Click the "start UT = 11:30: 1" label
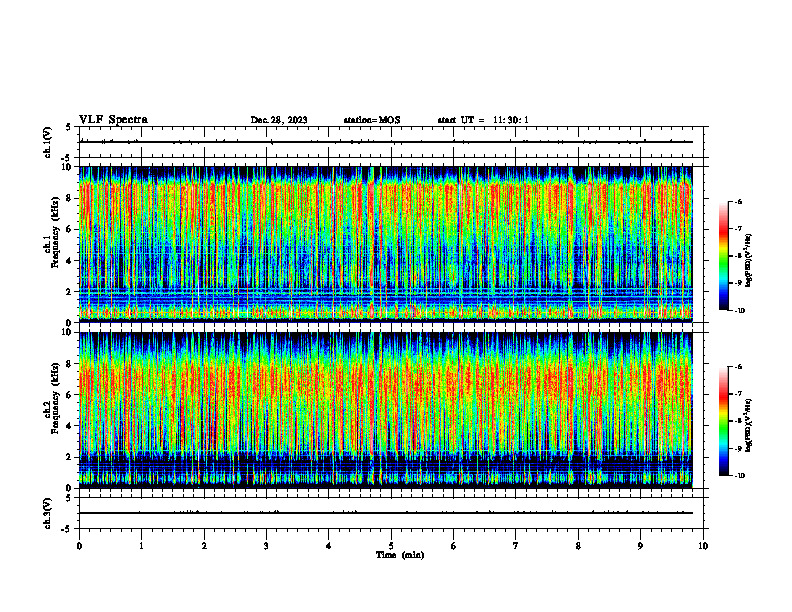This screenshot has width=792, height=612. point(483,120)
